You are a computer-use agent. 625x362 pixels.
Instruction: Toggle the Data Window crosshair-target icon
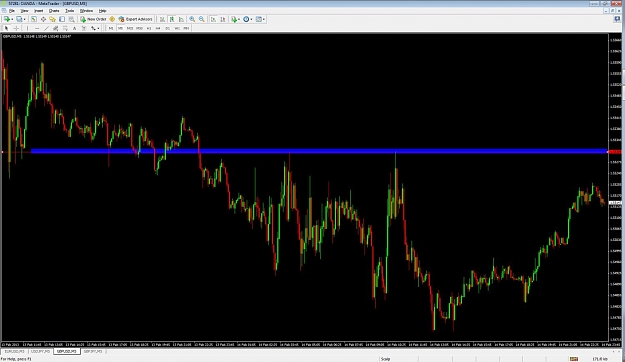coord(43,19)
